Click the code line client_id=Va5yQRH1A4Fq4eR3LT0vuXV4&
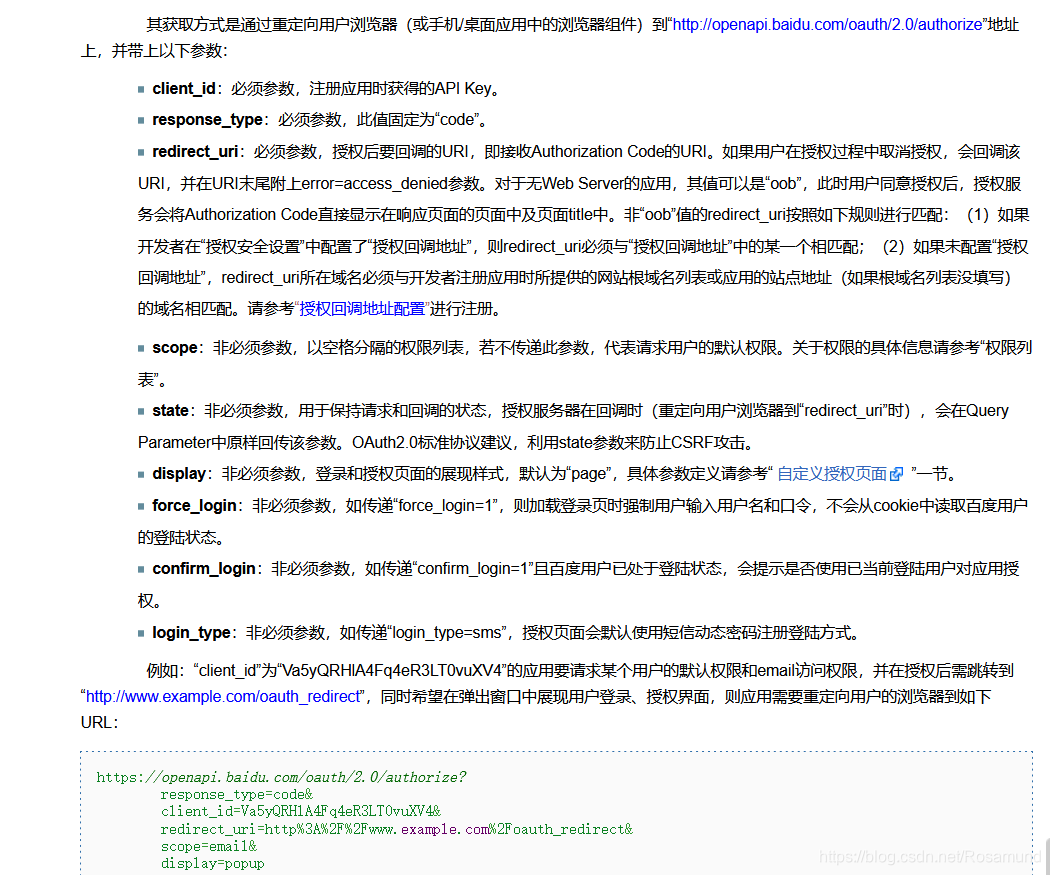1050x875 pixels. pos(300,811)
